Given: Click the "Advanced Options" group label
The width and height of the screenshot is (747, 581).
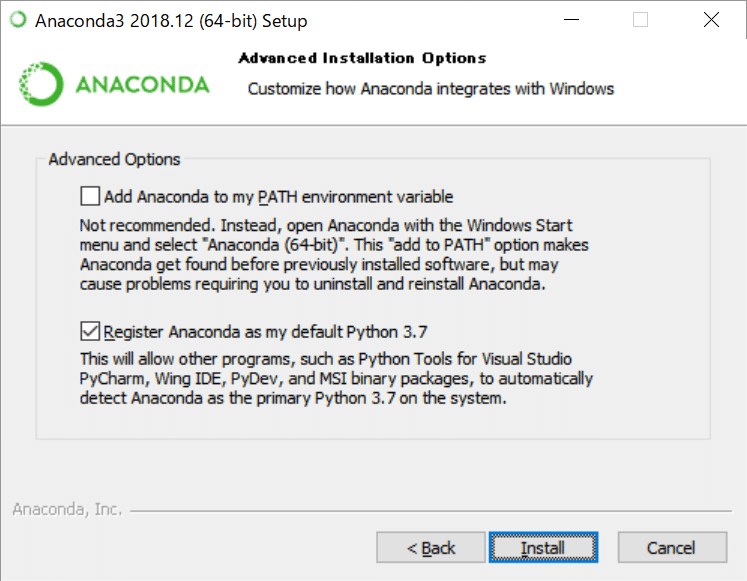Looking at the screenshot, I should (114, 159).
